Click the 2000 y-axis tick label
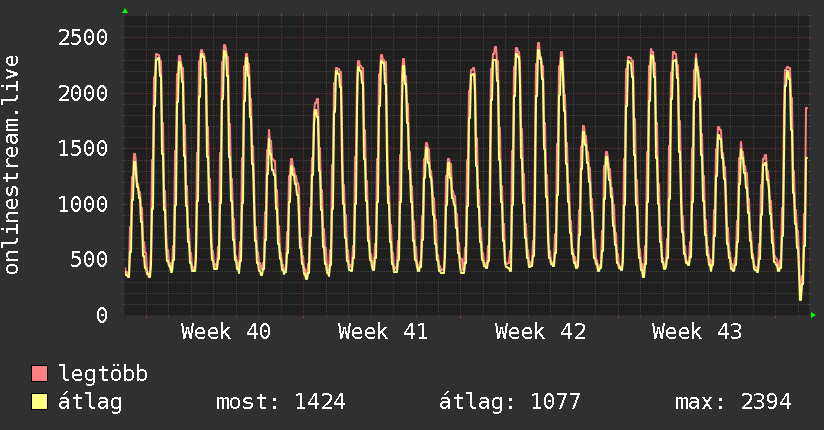The width and height of the screenshot is (824, 430). pyautogui.click(x=83, y=94)
